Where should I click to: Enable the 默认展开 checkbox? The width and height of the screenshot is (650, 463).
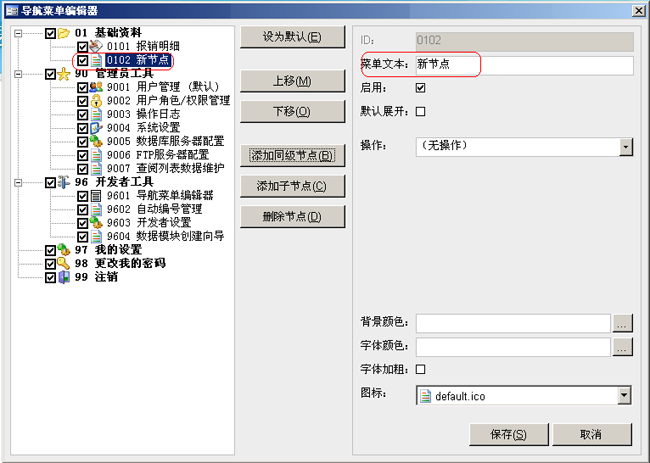click(x=420, y=112)
